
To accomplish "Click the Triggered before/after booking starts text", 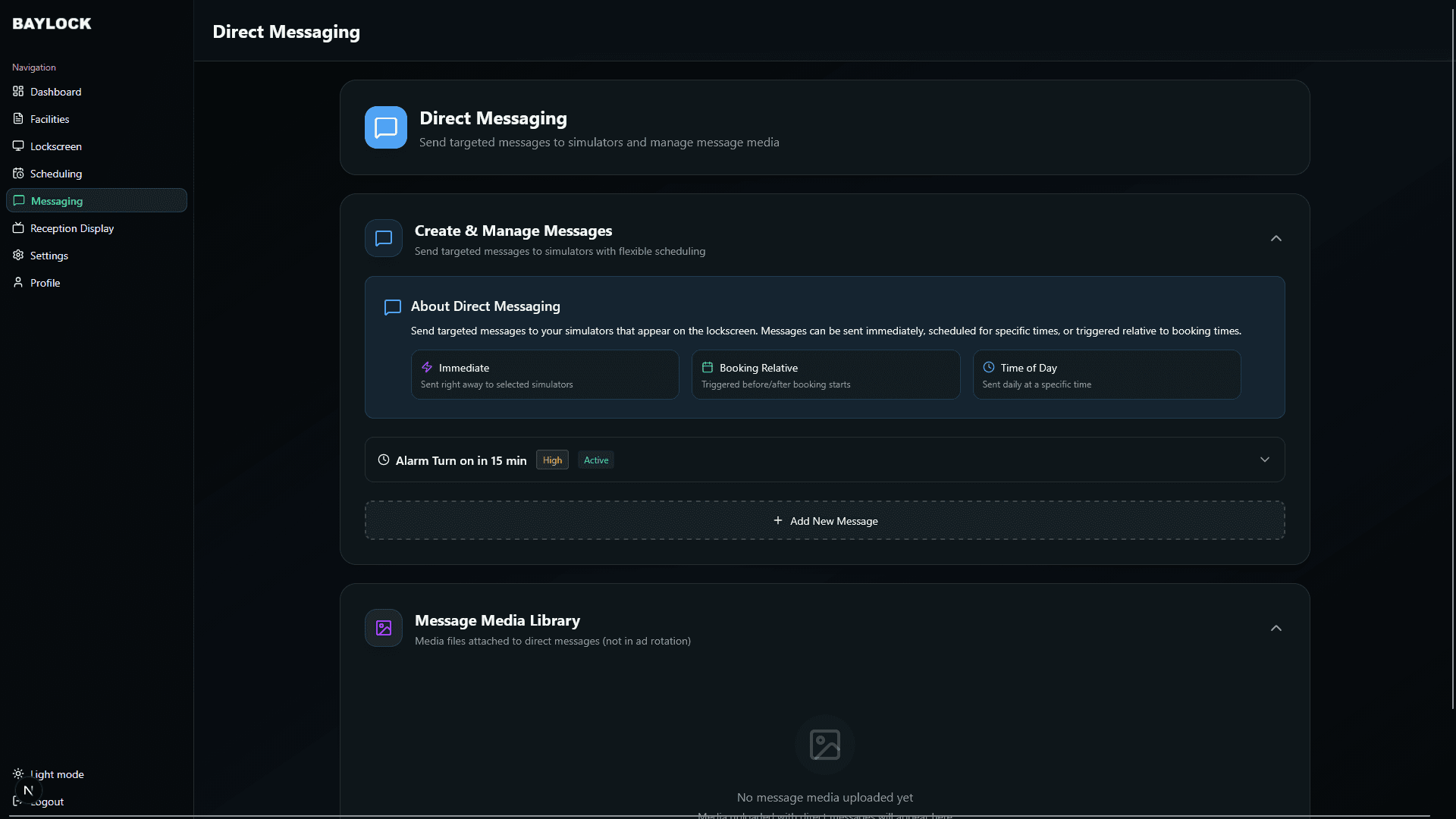I will click(x=776, y=385).
